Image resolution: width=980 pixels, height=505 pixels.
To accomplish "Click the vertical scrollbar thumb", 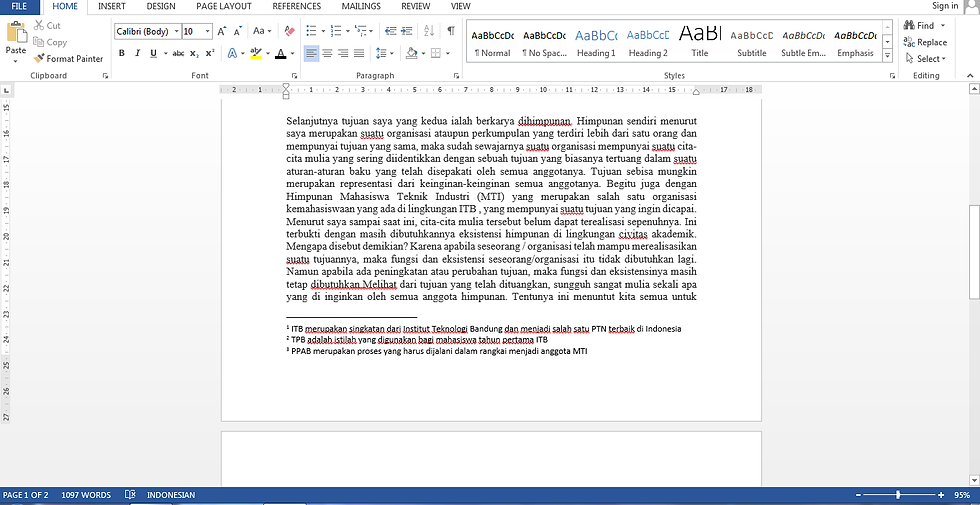I will coord(974,253).
